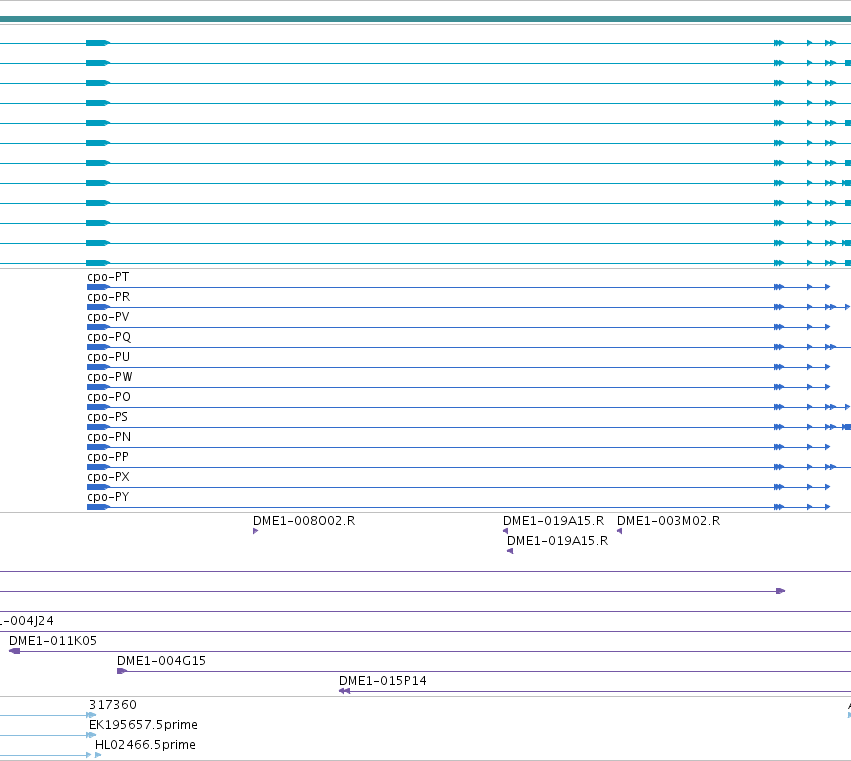Image resolution: width=851 pixels, height=761 pixels.
Task: Open the cpo-PW transcript label
Action: 110,377
